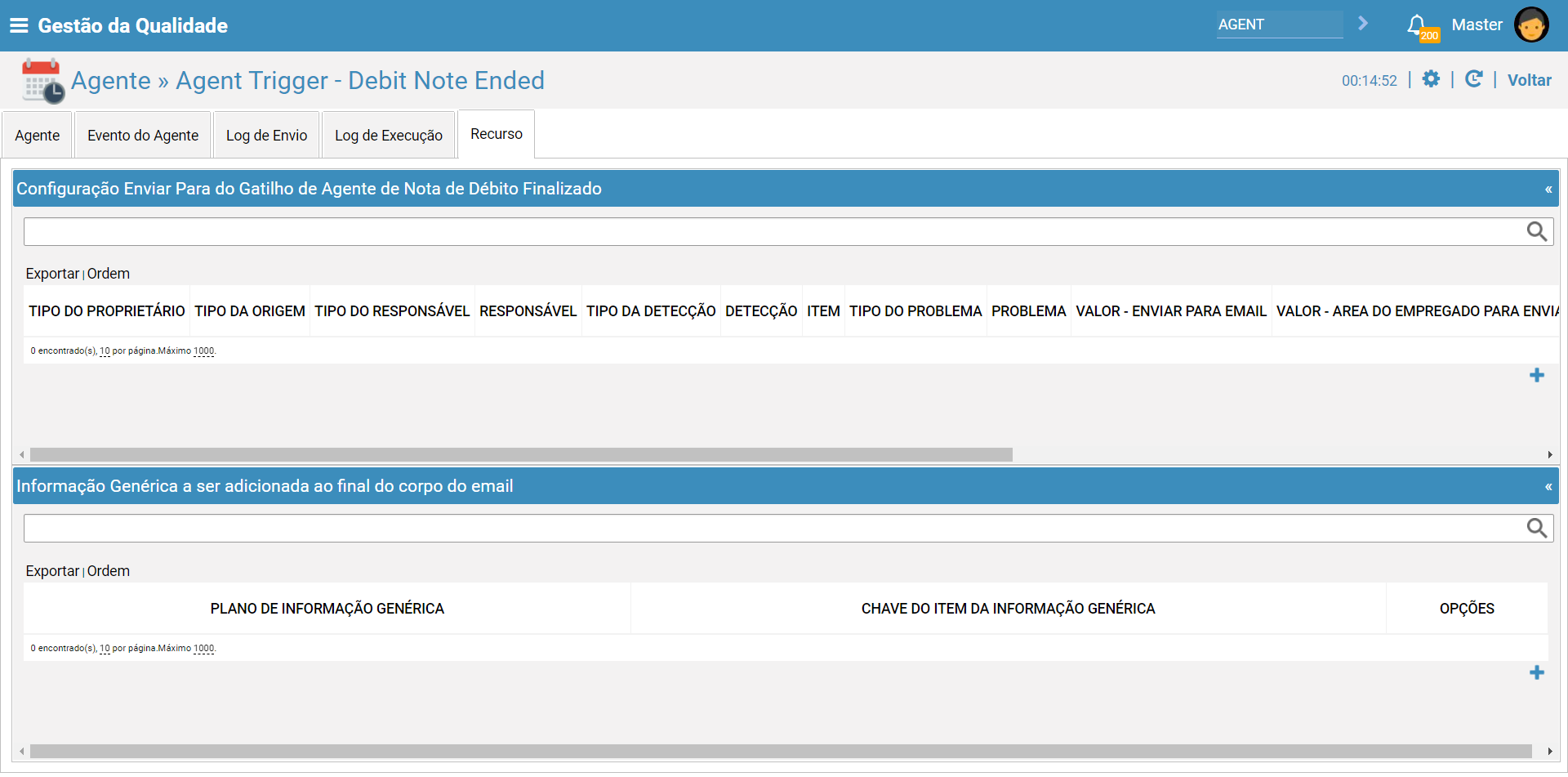
Task: Click the arrow next to AGENT field
Action: (x=1363, y=24)
